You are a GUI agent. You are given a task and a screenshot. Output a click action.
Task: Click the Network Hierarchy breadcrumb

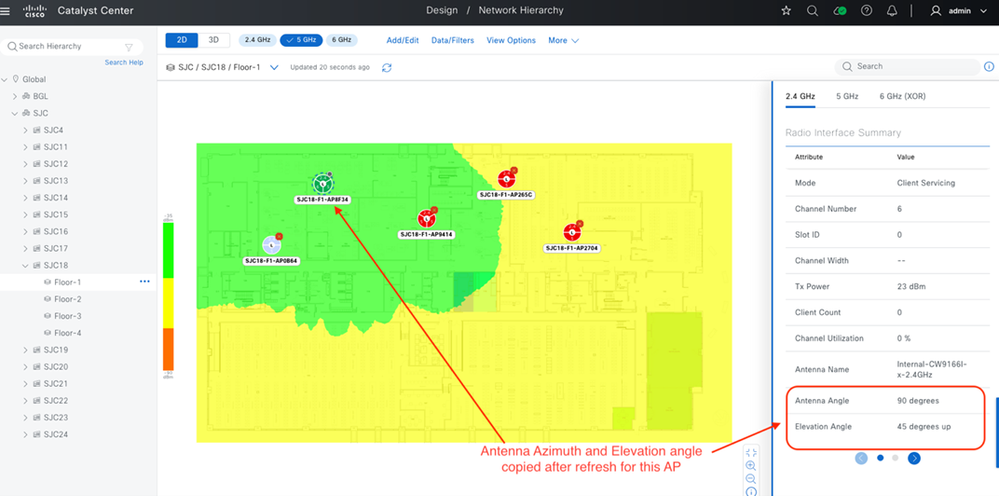(521, 10)
